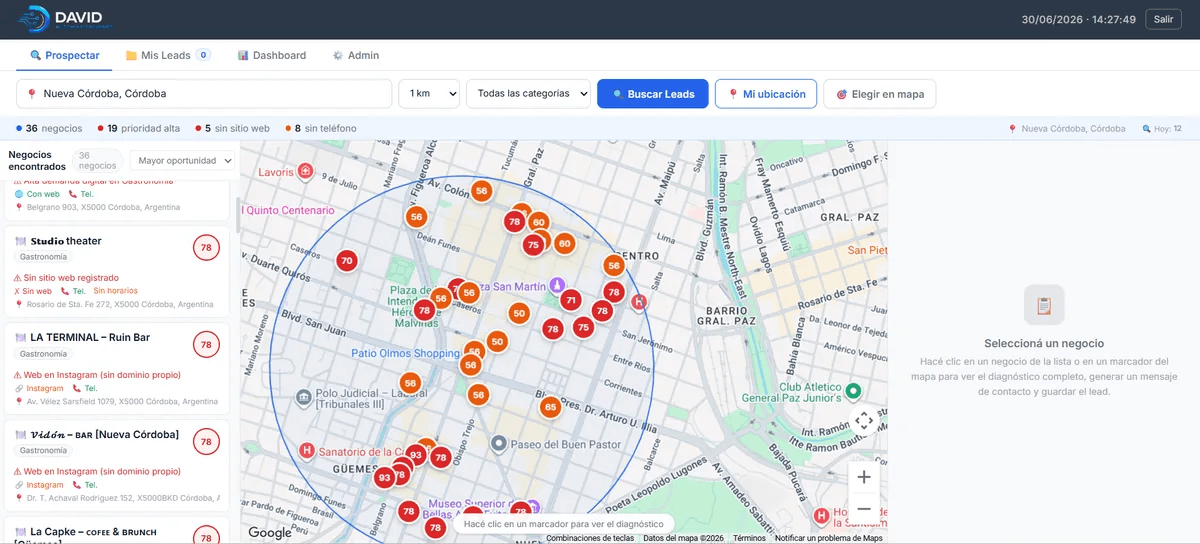Click the Paseo del Buen Pastor pin
The width and height of the screenshot is (1200, 544).
pos(499,443)
